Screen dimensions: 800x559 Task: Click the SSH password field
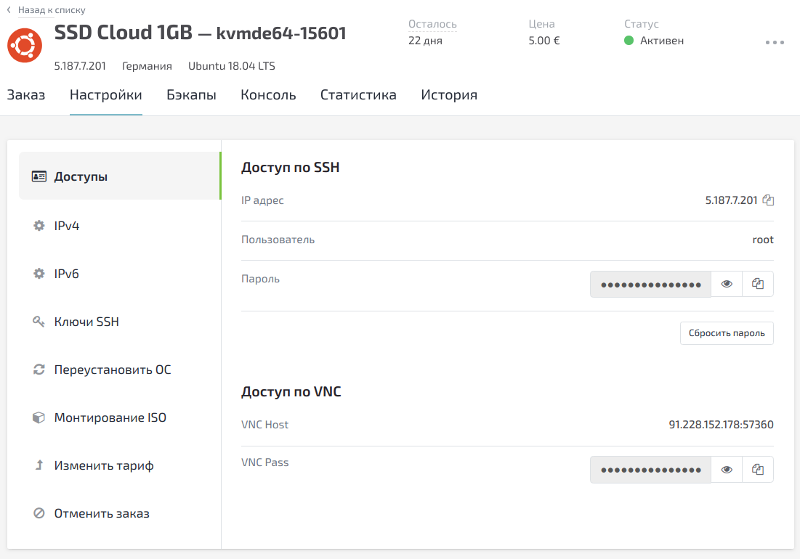pyautogui.click(x=650, y=285)
